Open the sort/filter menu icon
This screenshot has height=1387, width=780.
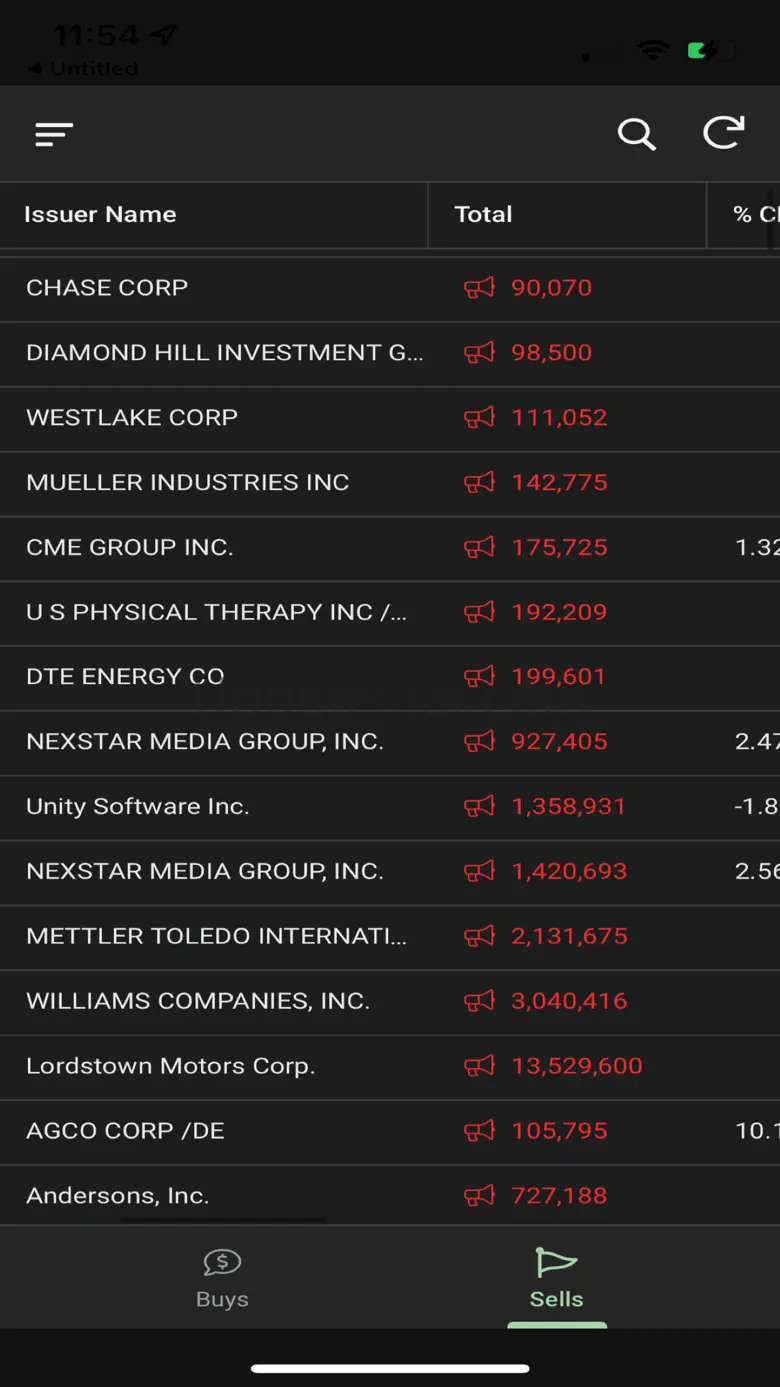point(54,134)
